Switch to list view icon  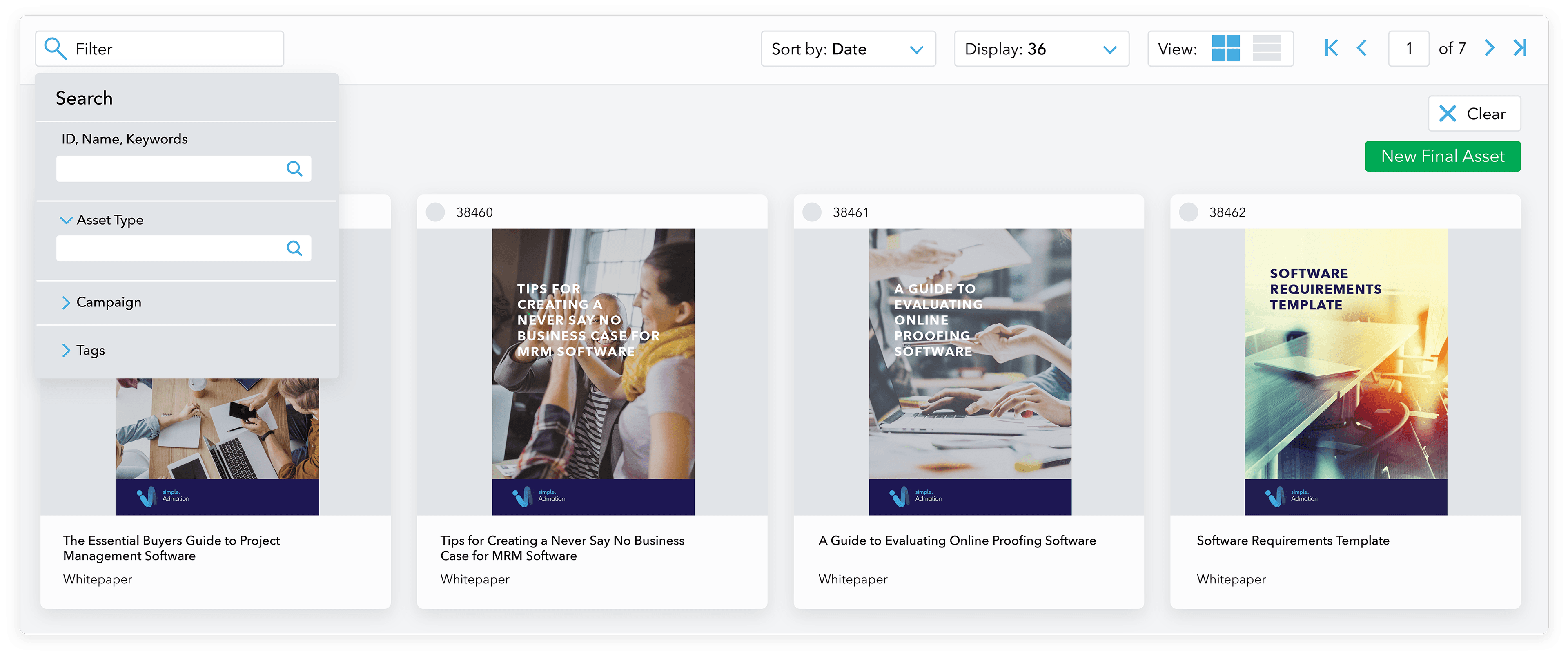pos(1267,48)
